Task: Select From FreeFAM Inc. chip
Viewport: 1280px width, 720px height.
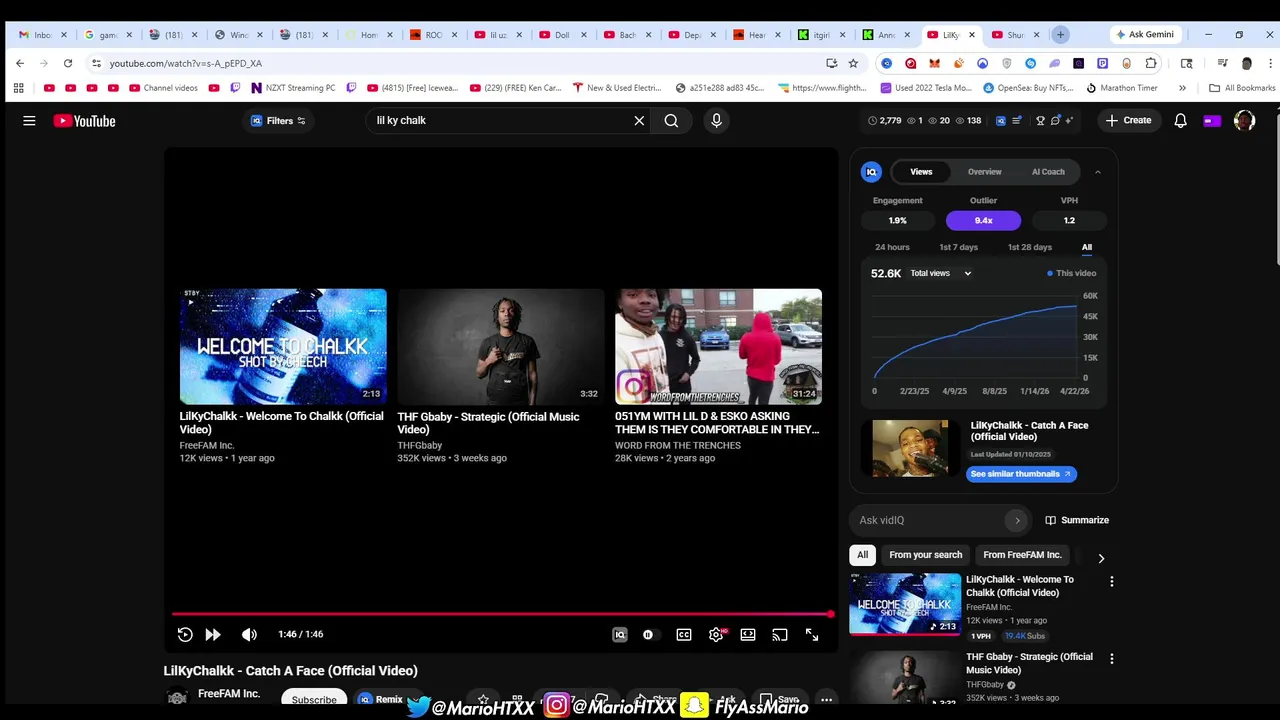Action: coord(1022,555)
